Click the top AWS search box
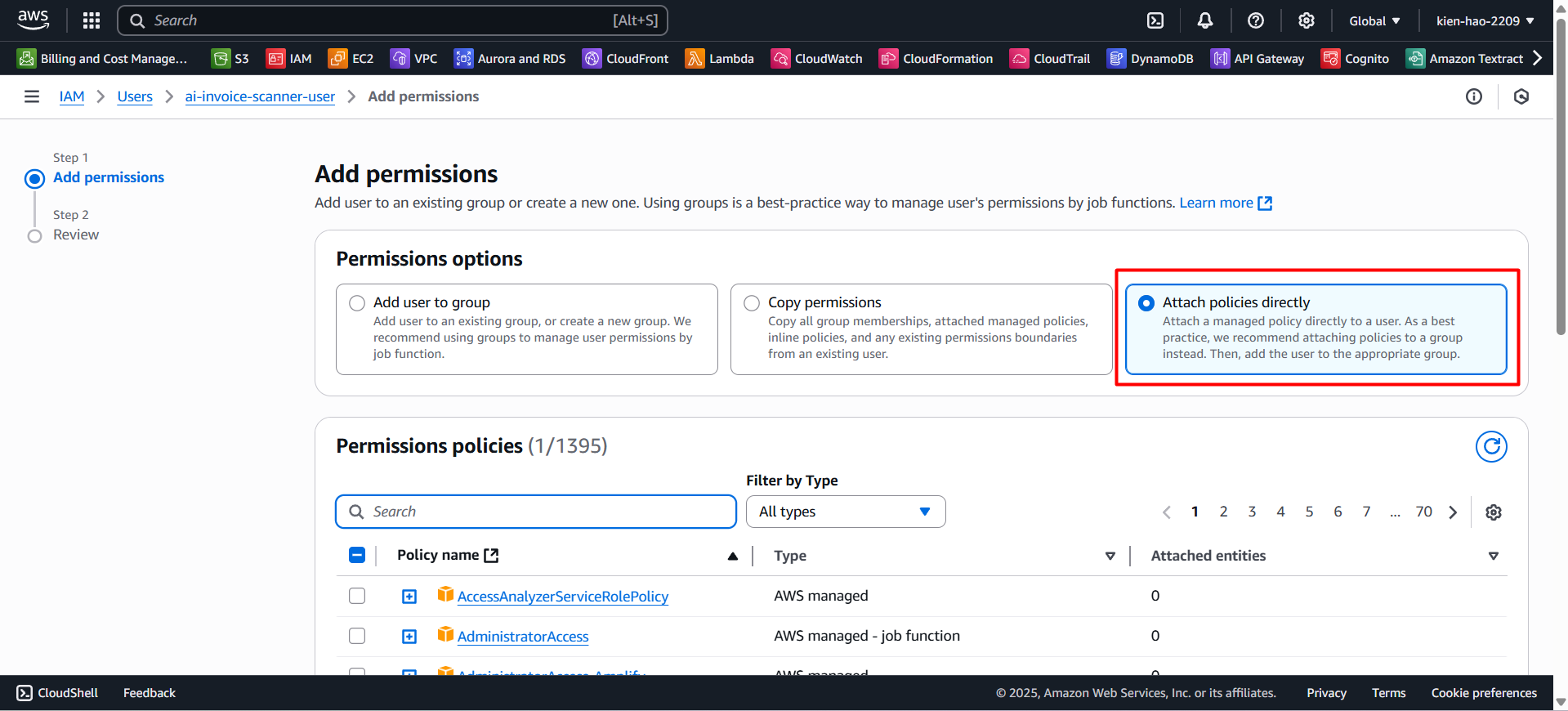1568x711 pixels. click(392, 20)
